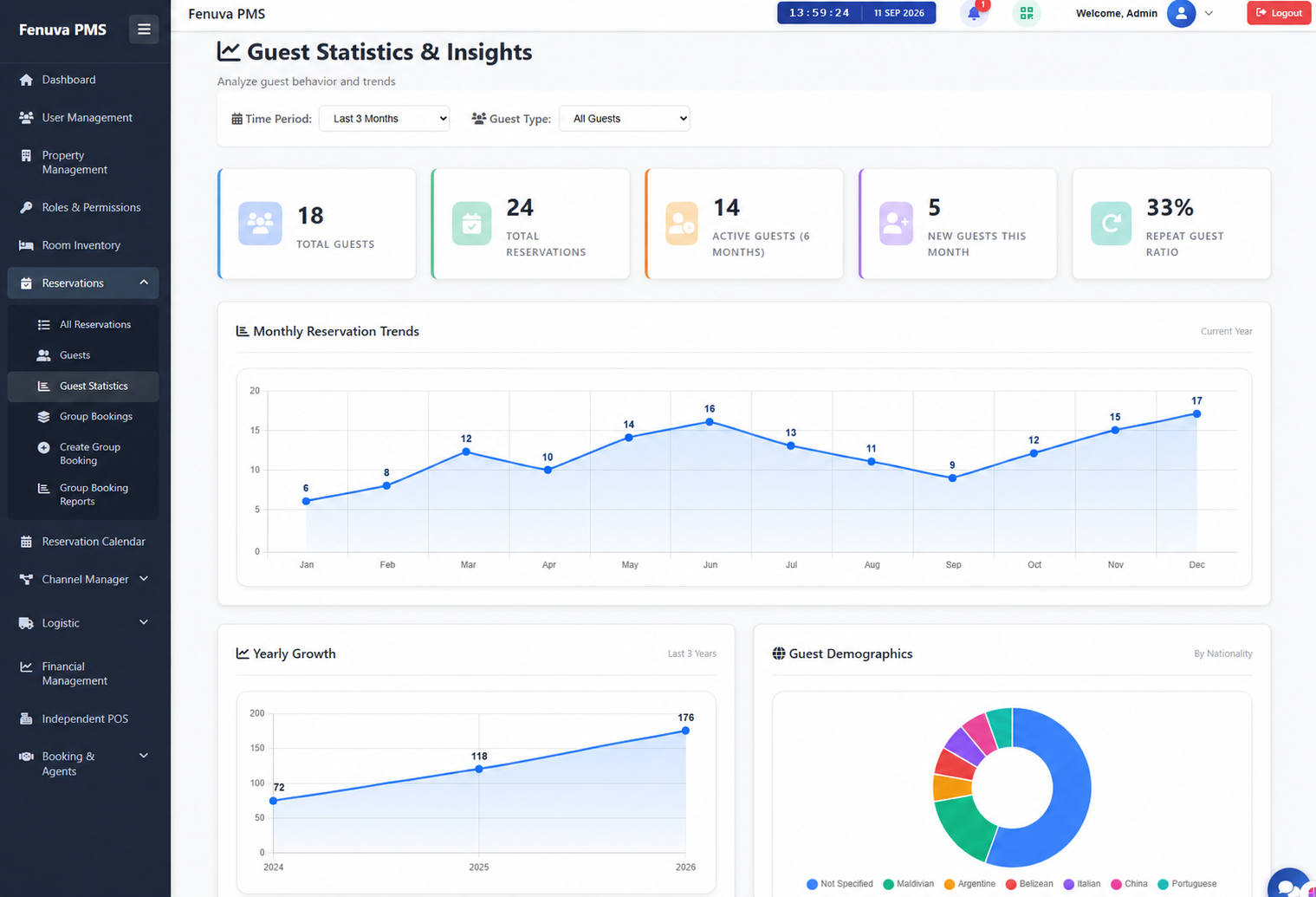
Task: Click the Current Year label
Action: point(1226,331)
